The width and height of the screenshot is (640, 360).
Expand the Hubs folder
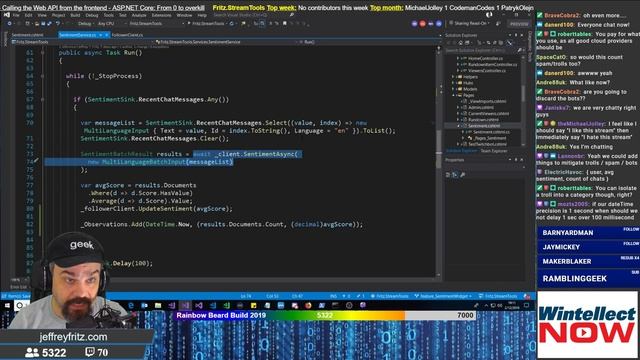[x=453, y=83]
